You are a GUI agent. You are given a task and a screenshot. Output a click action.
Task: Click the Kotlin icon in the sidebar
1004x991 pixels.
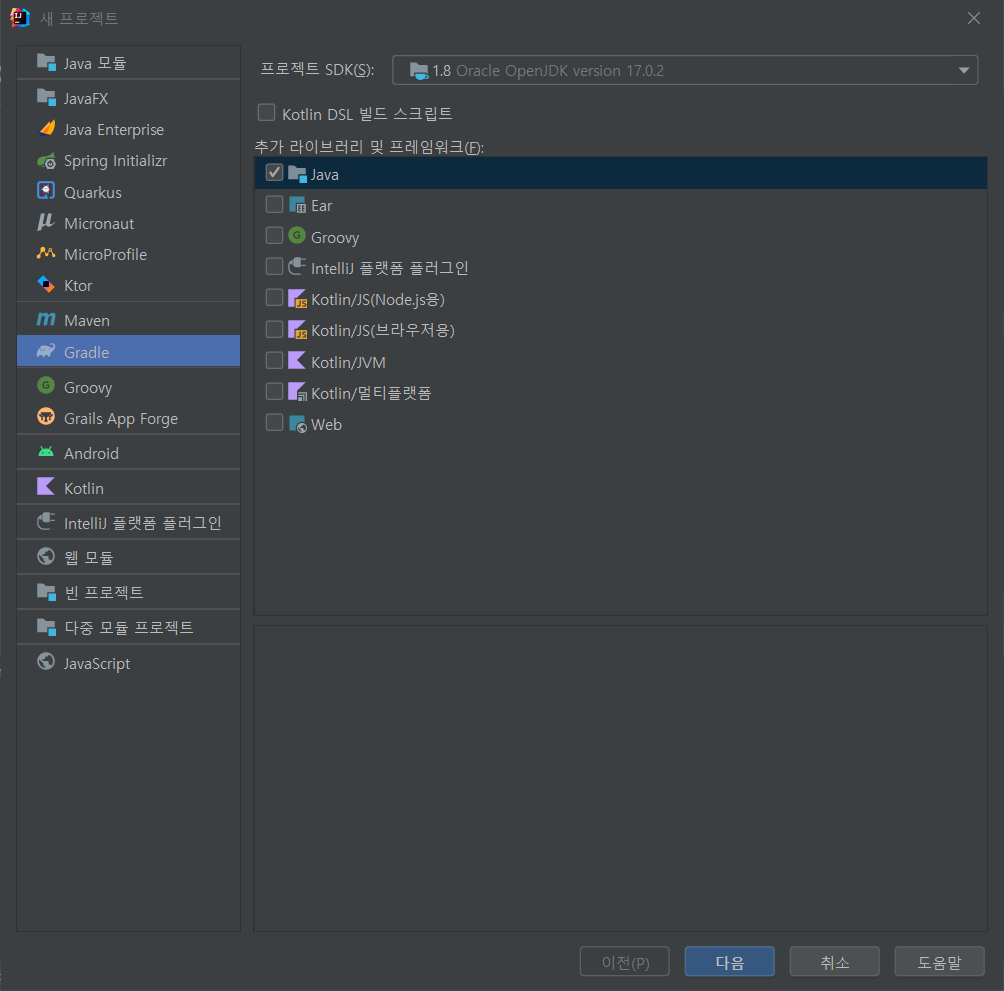click(x=46, y=487)
